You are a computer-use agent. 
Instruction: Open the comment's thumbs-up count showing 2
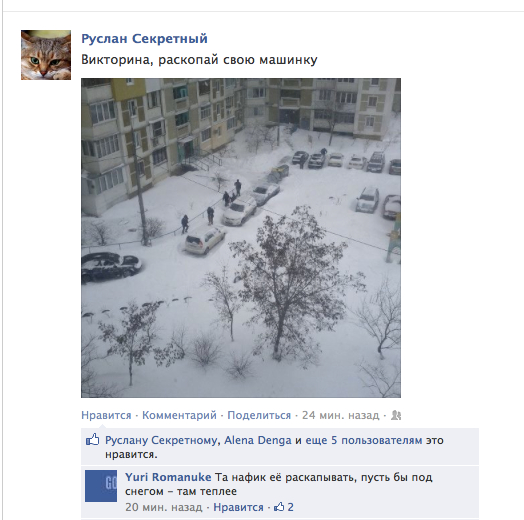(x=284, y=507)
